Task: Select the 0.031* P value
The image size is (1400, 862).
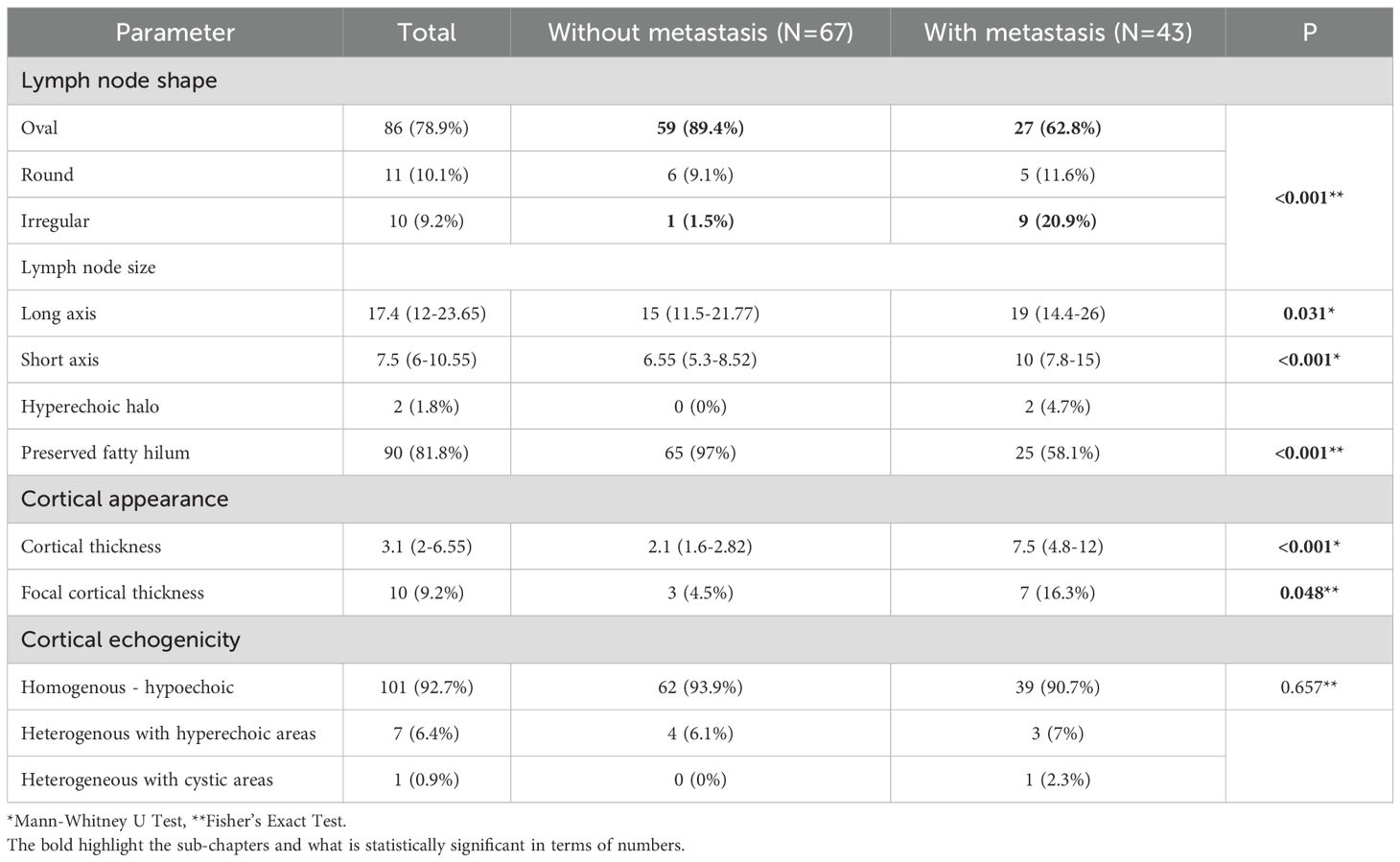Action: [x=1309, y=314]
